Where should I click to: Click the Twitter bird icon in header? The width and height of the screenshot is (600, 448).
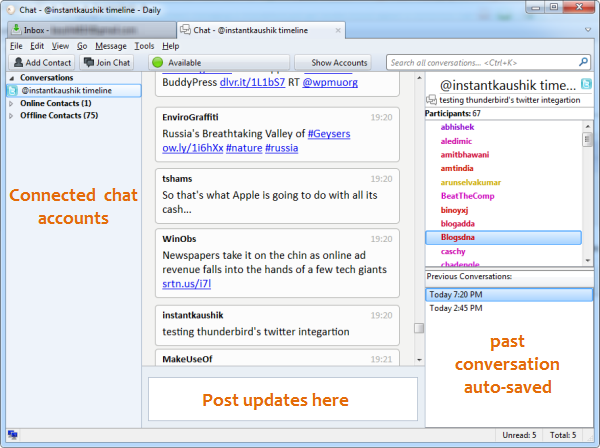[x=587, y=84]
